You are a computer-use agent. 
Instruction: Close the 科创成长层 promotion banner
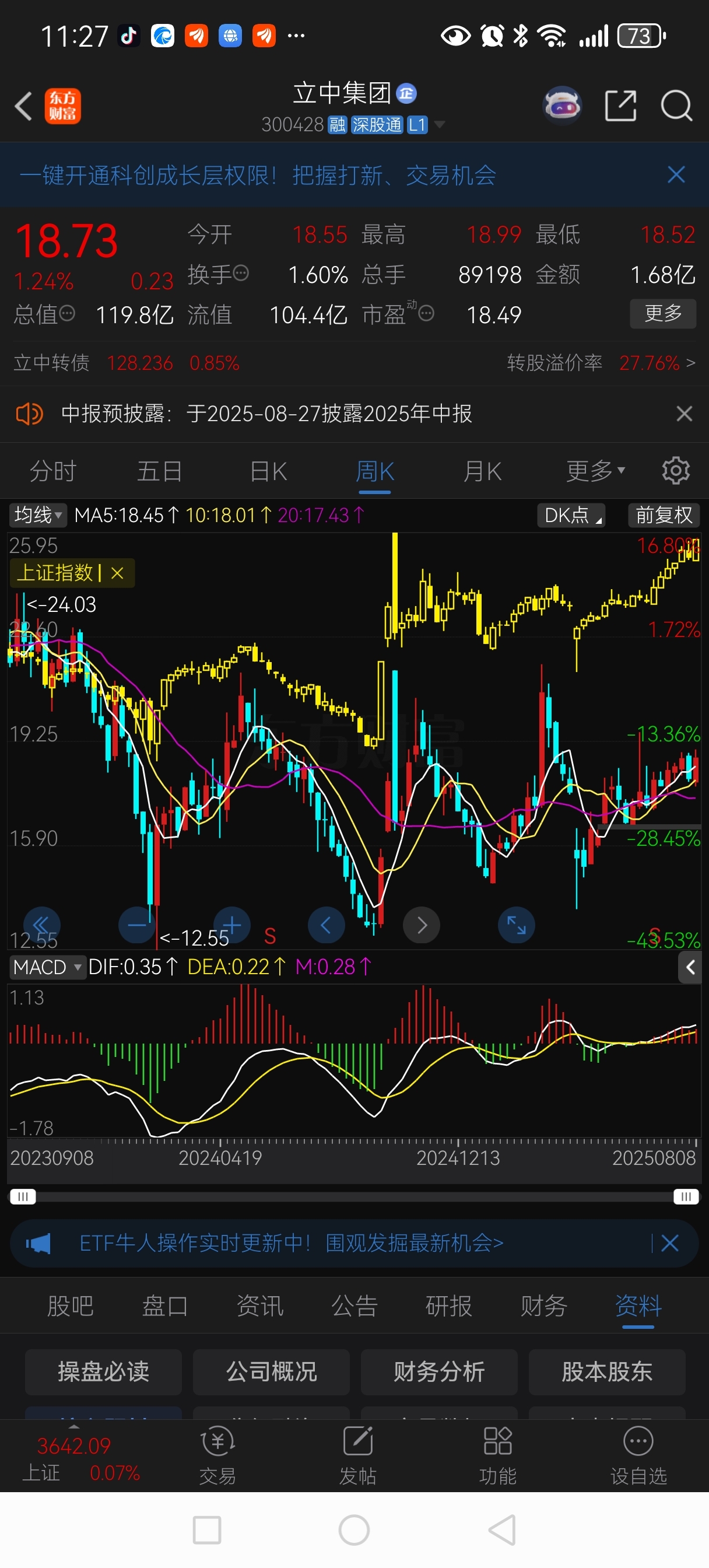[676, 176]
